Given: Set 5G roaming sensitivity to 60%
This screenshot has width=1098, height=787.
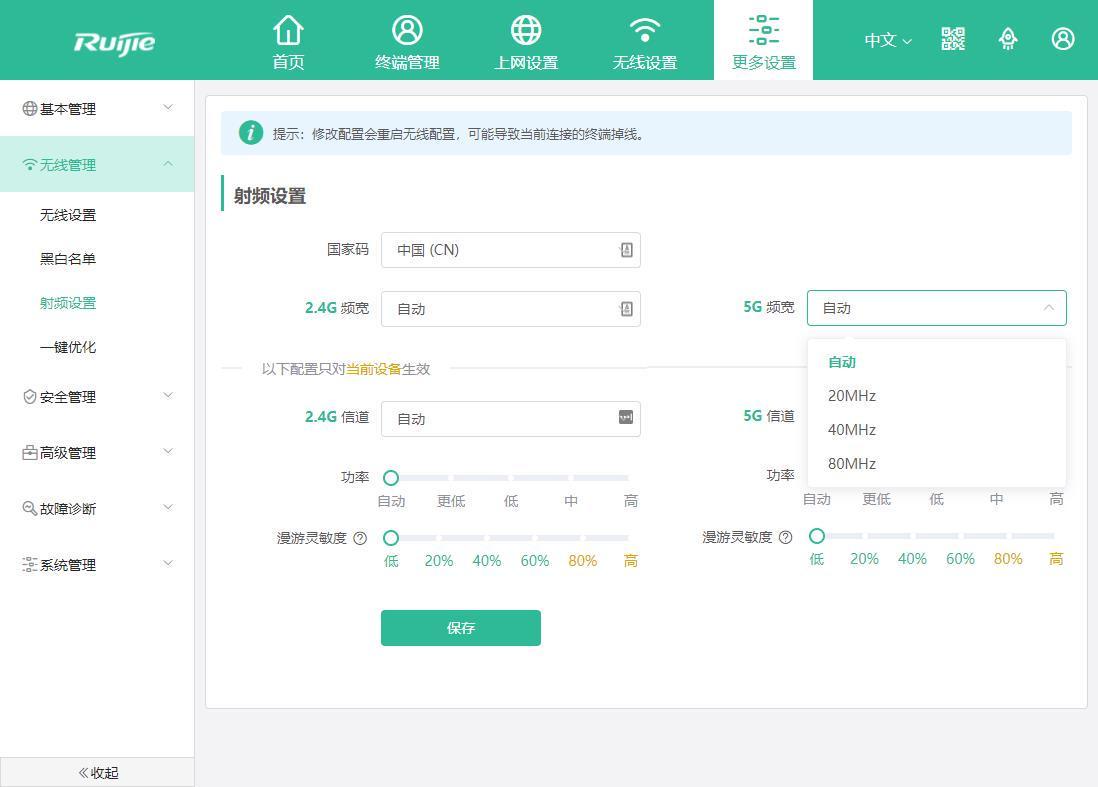Looking at the screenshot, I should [960, 559].
